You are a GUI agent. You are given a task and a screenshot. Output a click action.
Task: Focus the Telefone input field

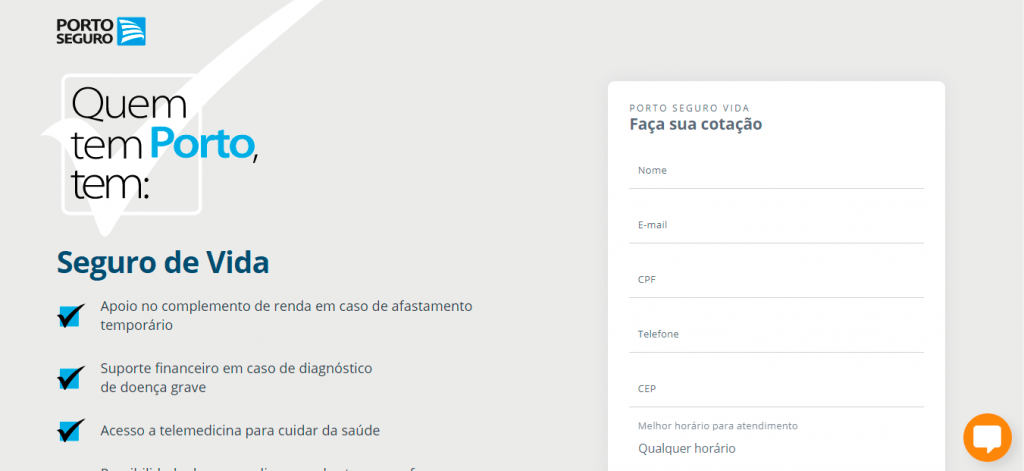click(776, 335)
